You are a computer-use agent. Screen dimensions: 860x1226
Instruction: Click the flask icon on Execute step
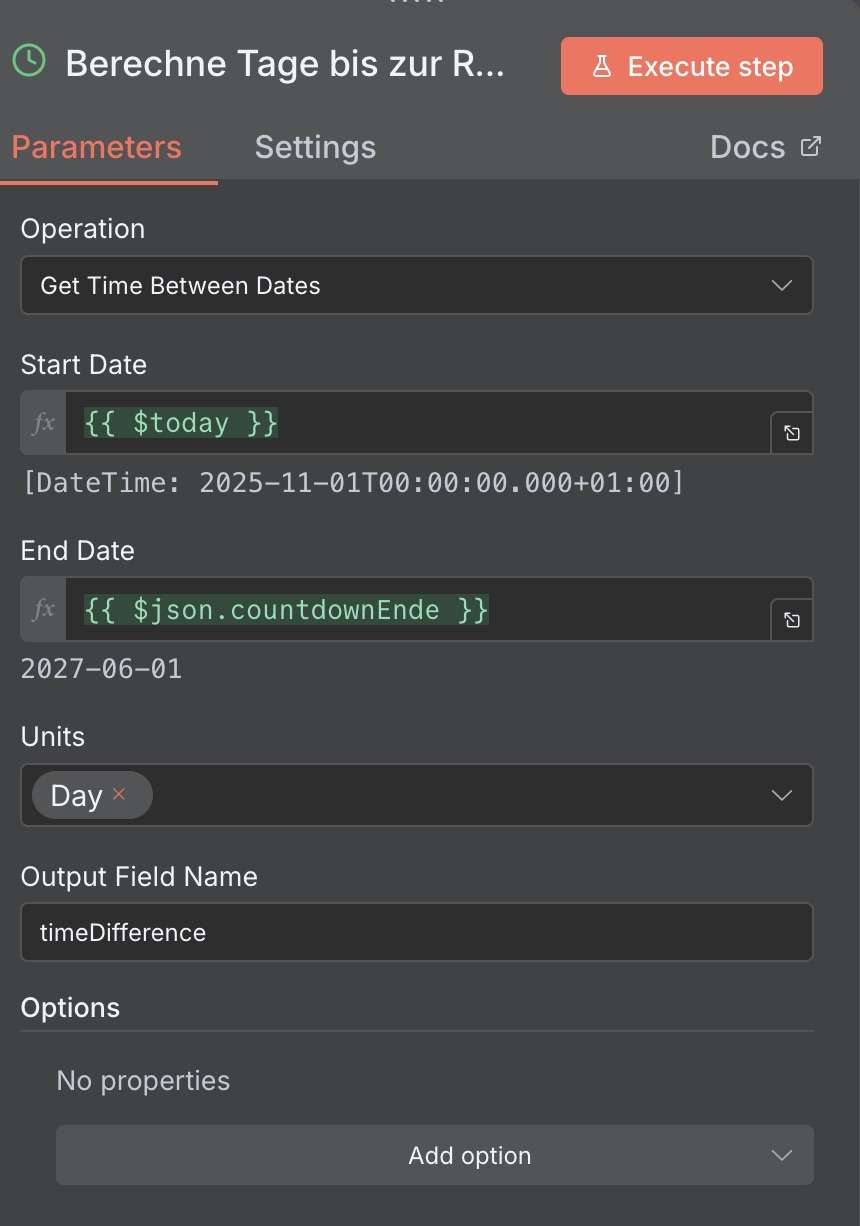coord(602,67)
